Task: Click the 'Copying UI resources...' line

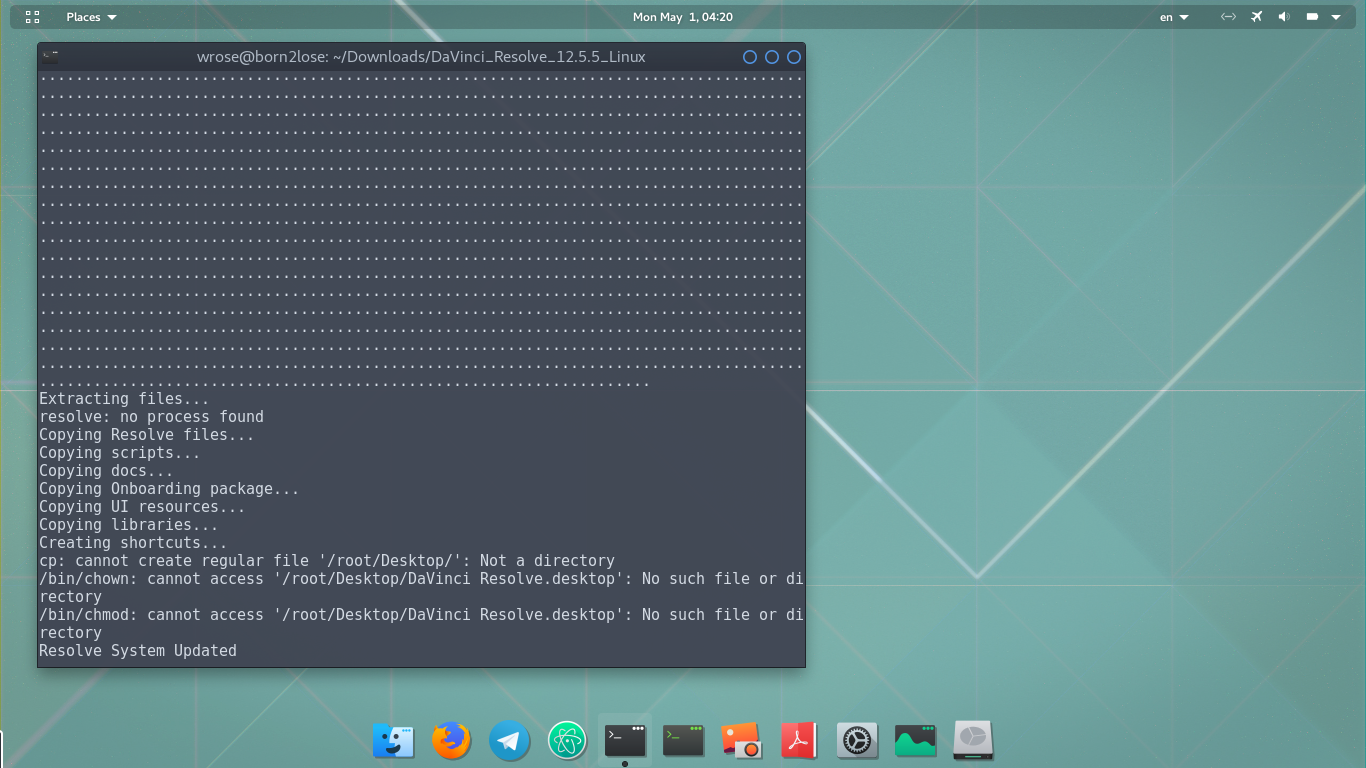Action: [x=142, y=507]
